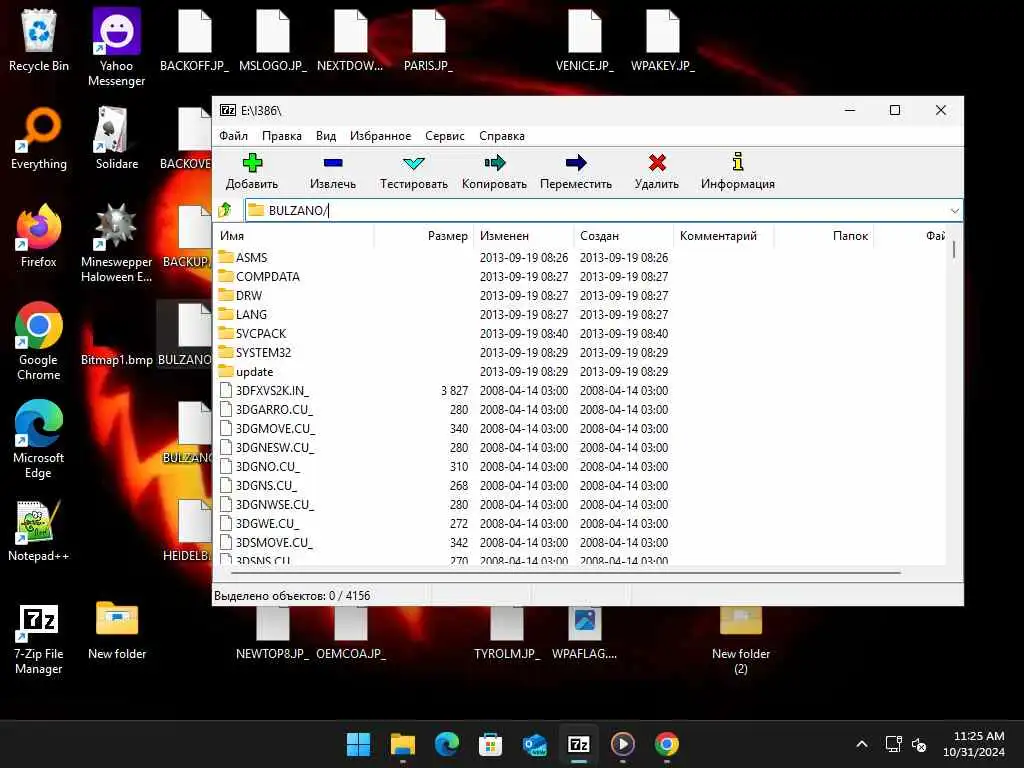This screenshot has height=768, width=1024.
Task: Select the file 3DGNWSE.CU_
Action: (274, 504)
